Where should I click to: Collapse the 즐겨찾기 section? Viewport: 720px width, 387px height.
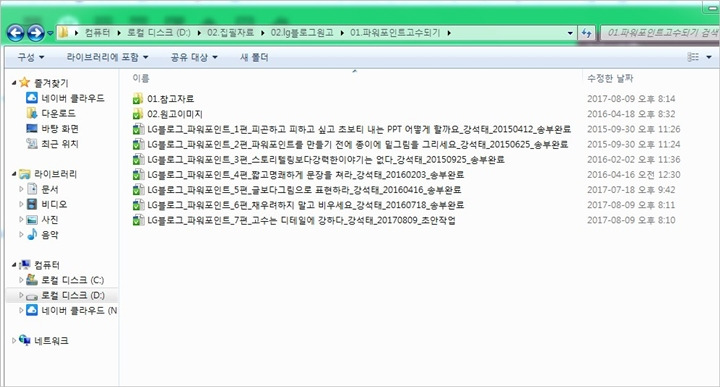click(14, 83)
